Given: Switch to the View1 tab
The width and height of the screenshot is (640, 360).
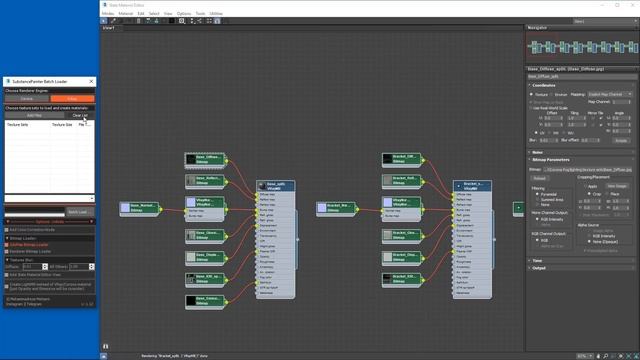Looking at the screenshot, I should pos(109,28).
